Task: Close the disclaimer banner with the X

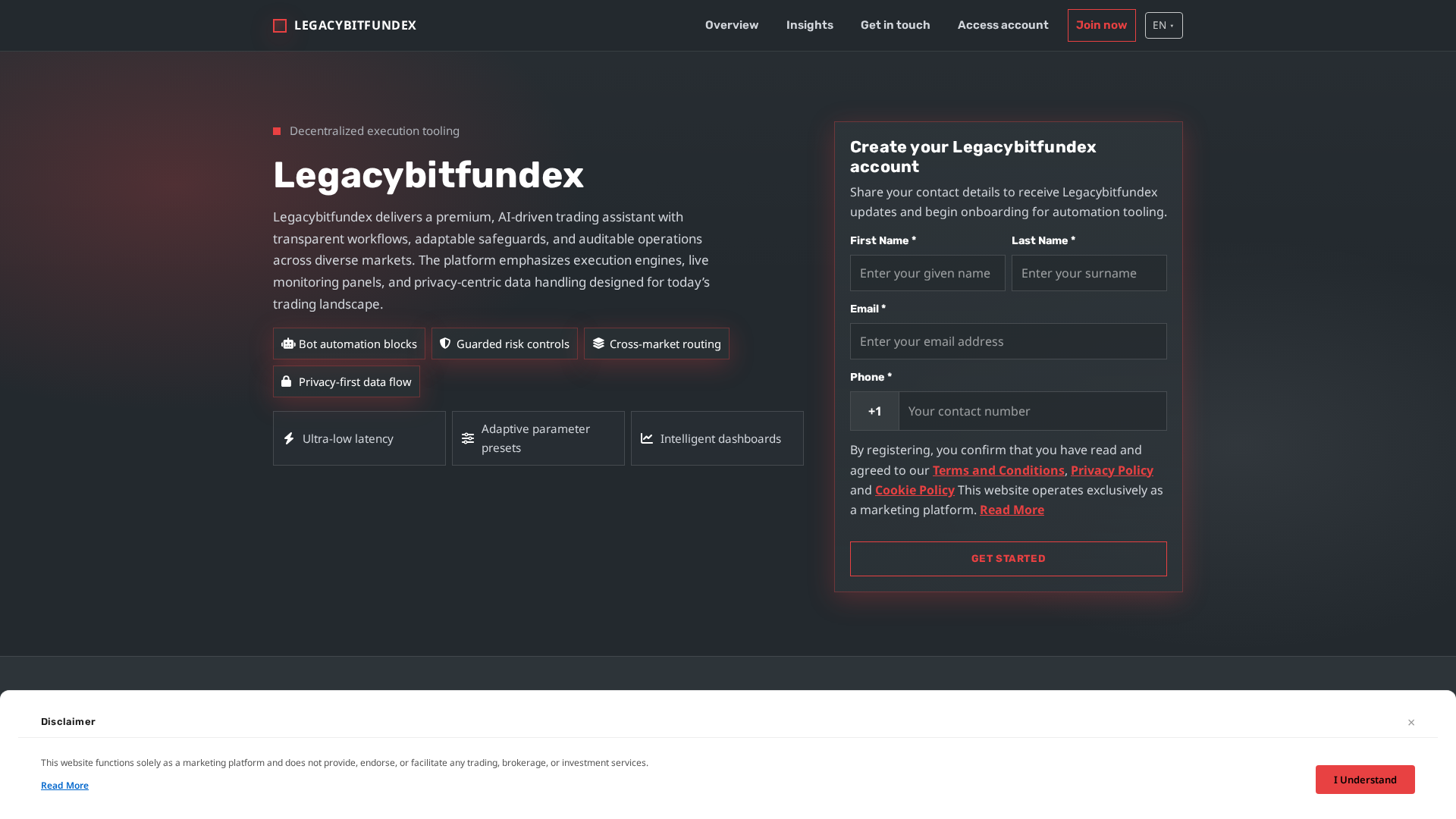Action: 1411,722
